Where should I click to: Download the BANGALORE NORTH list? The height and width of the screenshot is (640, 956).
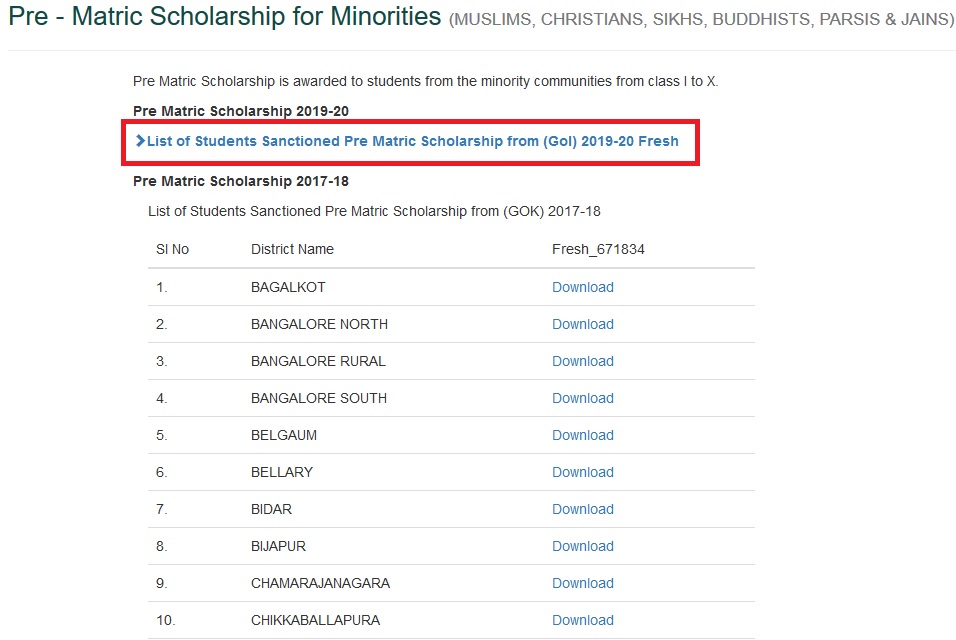pos(583,324)
